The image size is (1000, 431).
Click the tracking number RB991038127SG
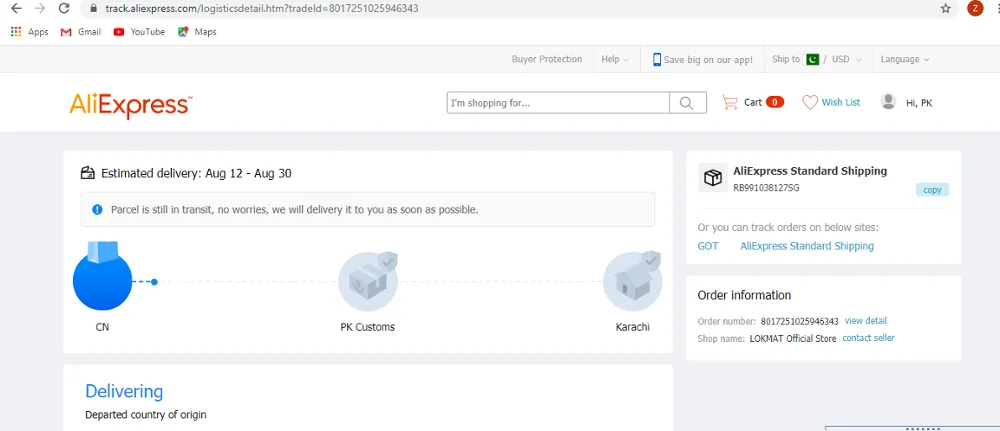click(x=766, y=188)
